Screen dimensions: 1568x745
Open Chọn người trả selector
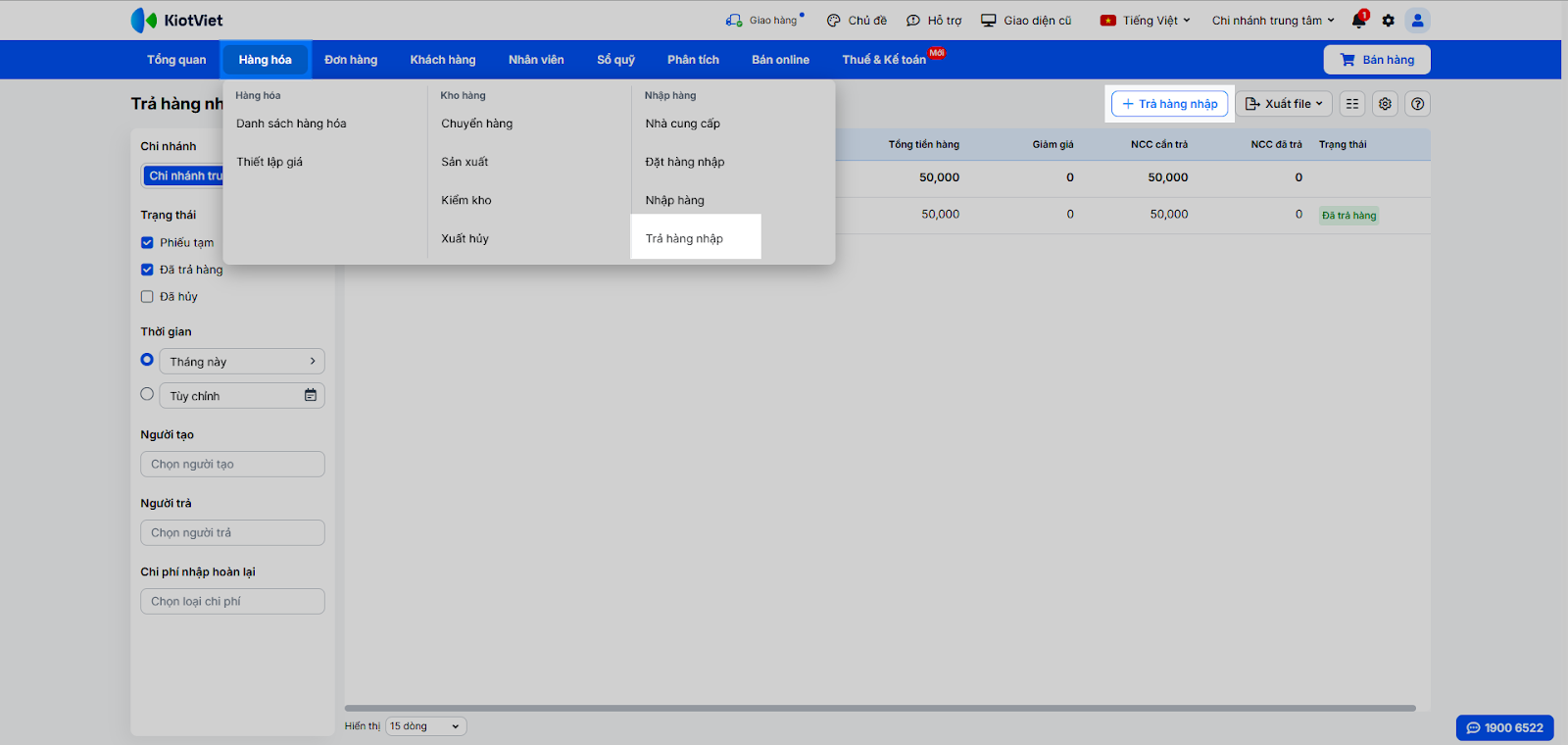point(232,532)
